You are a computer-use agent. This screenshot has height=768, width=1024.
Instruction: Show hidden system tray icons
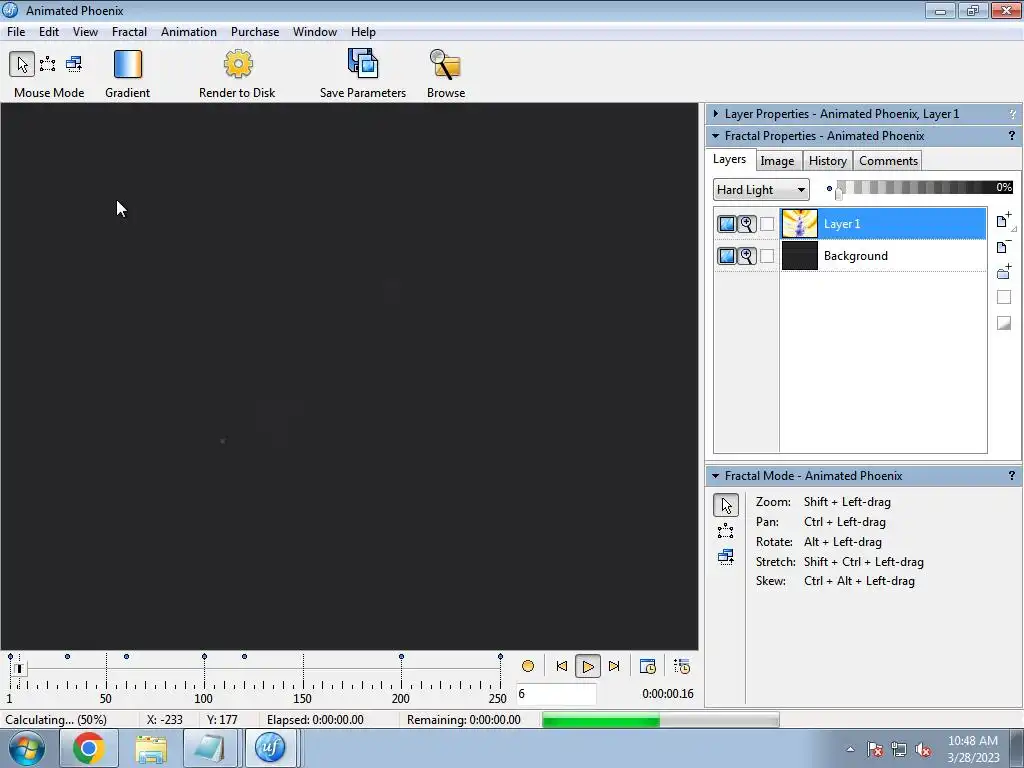850,749
